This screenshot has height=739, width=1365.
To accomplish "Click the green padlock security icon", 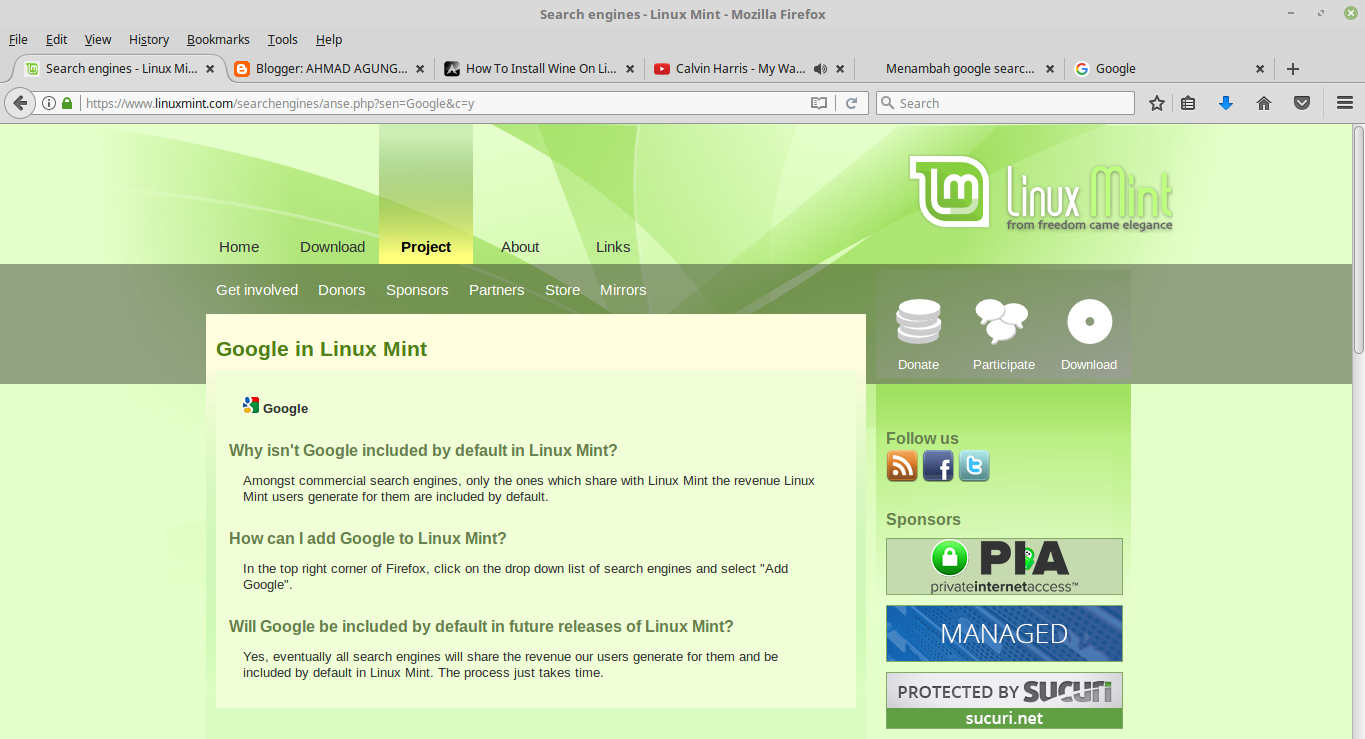I will pyautogui.click(x=67, y=103).
